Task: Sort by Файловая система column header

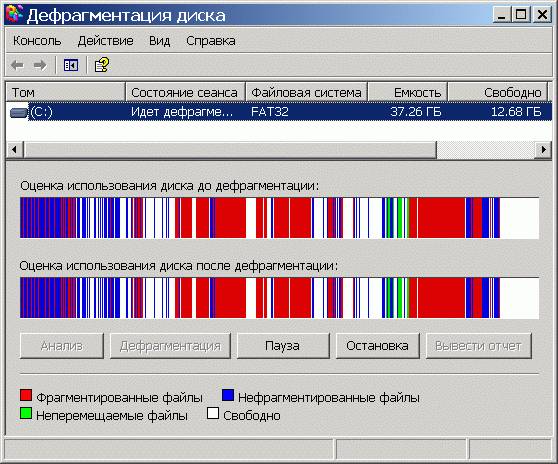Action: pos(306,92)
